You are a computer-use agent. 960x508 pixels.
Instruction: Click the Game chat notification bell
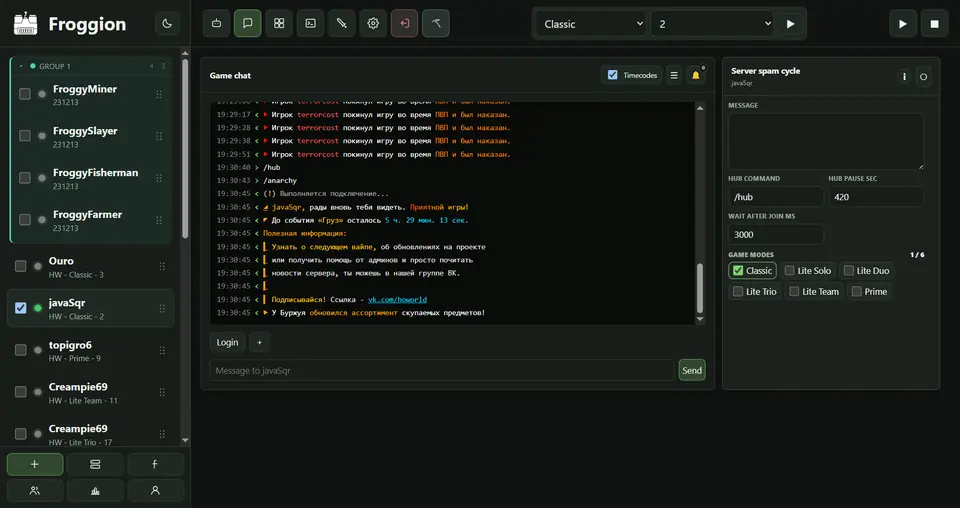[696, 75]
